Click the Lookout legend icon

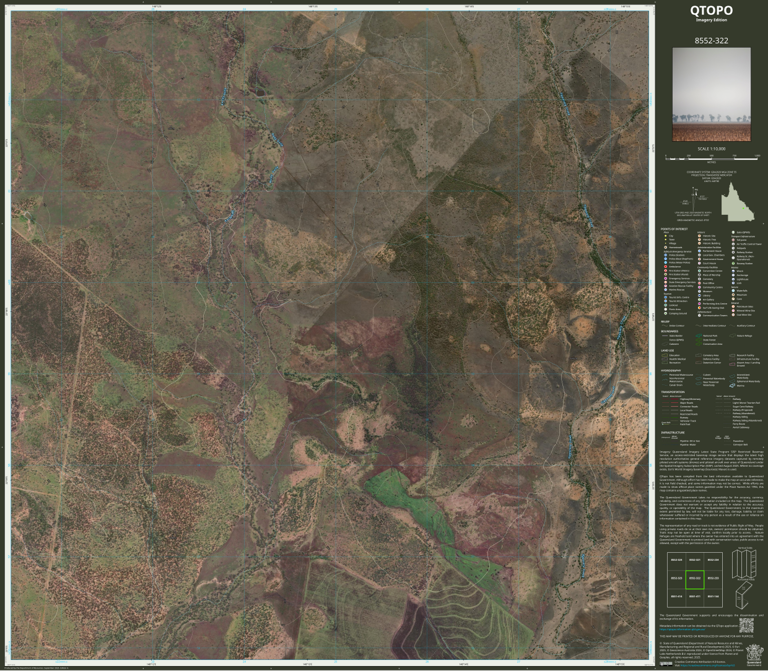click(666, 305)
